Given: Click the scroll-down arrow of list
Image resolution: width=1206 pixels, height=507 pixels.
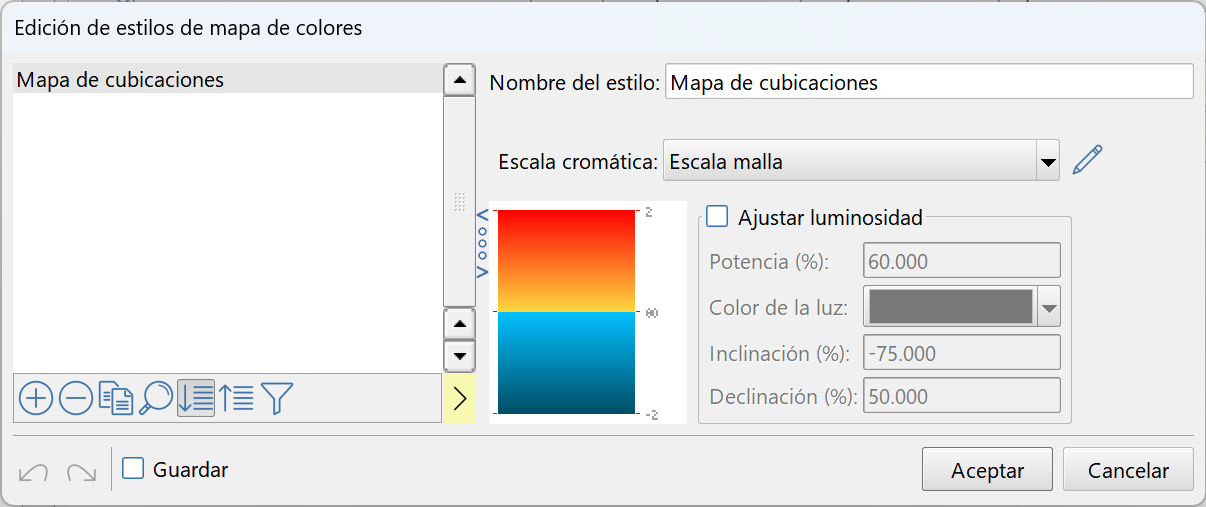Looking at the screenshot, I should click(459, 356).
